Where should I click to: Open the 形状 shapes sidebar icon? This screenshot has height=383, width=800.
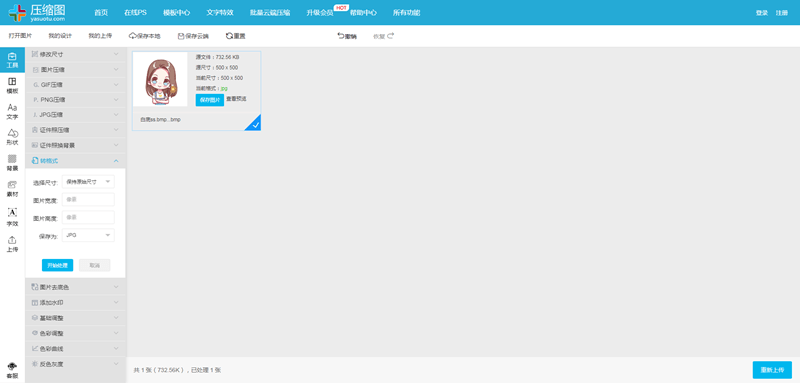point(12,137)
